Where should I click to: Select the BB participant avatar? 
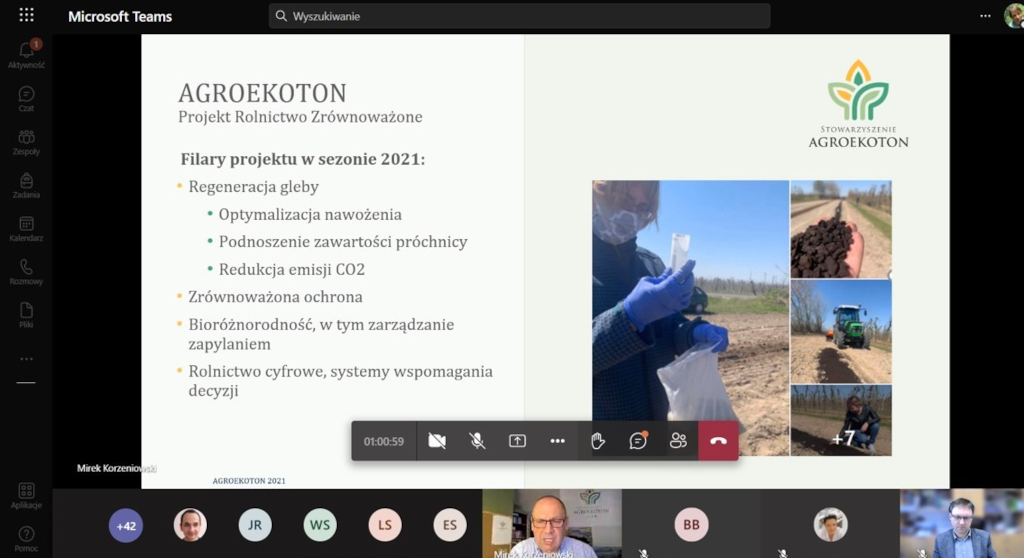[x=691, y=524]
